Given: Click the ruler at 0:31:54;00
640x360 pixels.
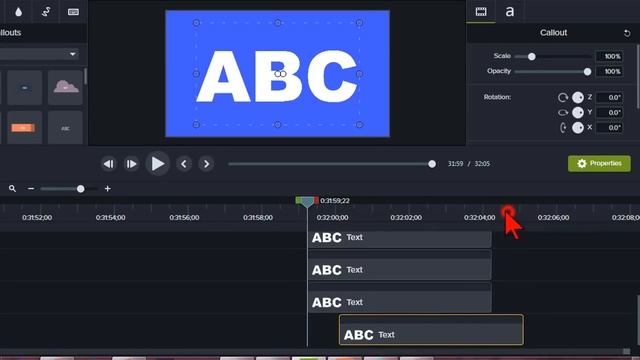Looking at the screenshot, I should (x=111, y=218).
